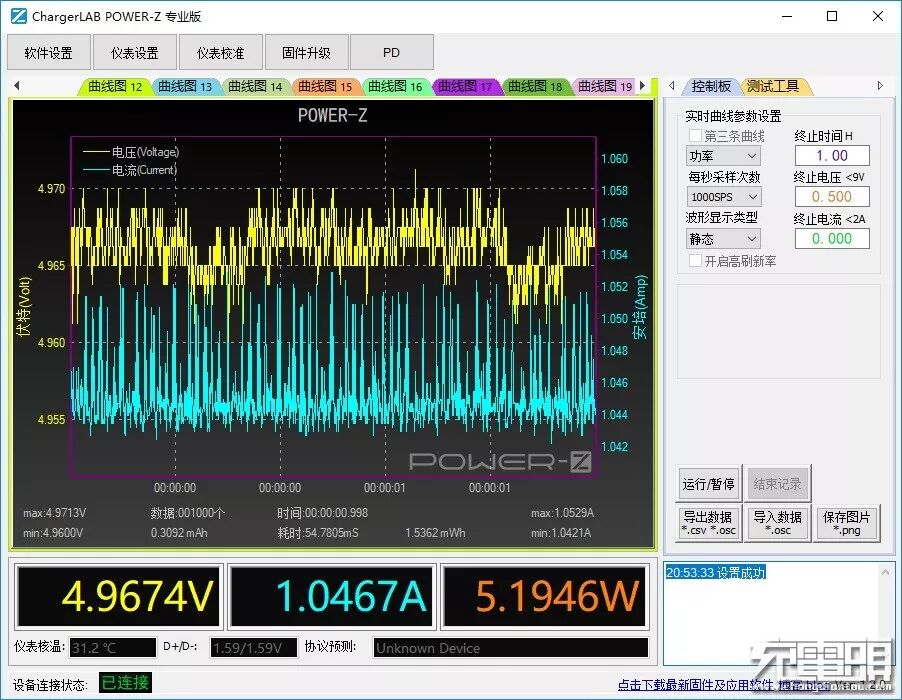902x700 pixels.
Task: Click the max:4.9713V statistic
Action: coord(55,512)
